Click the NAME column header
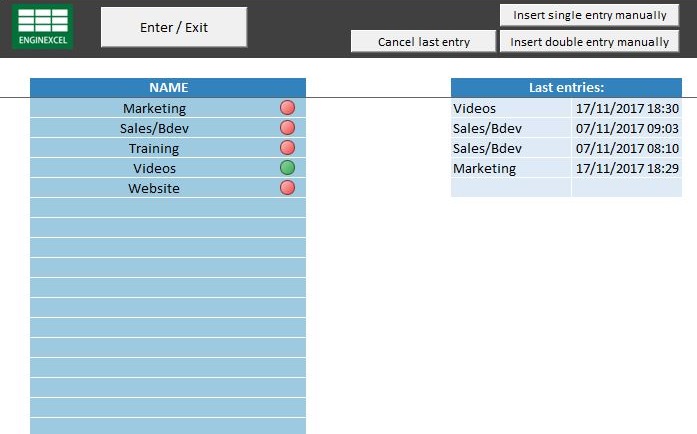This screenshot has width=697, height=434. tap(168, 88)
